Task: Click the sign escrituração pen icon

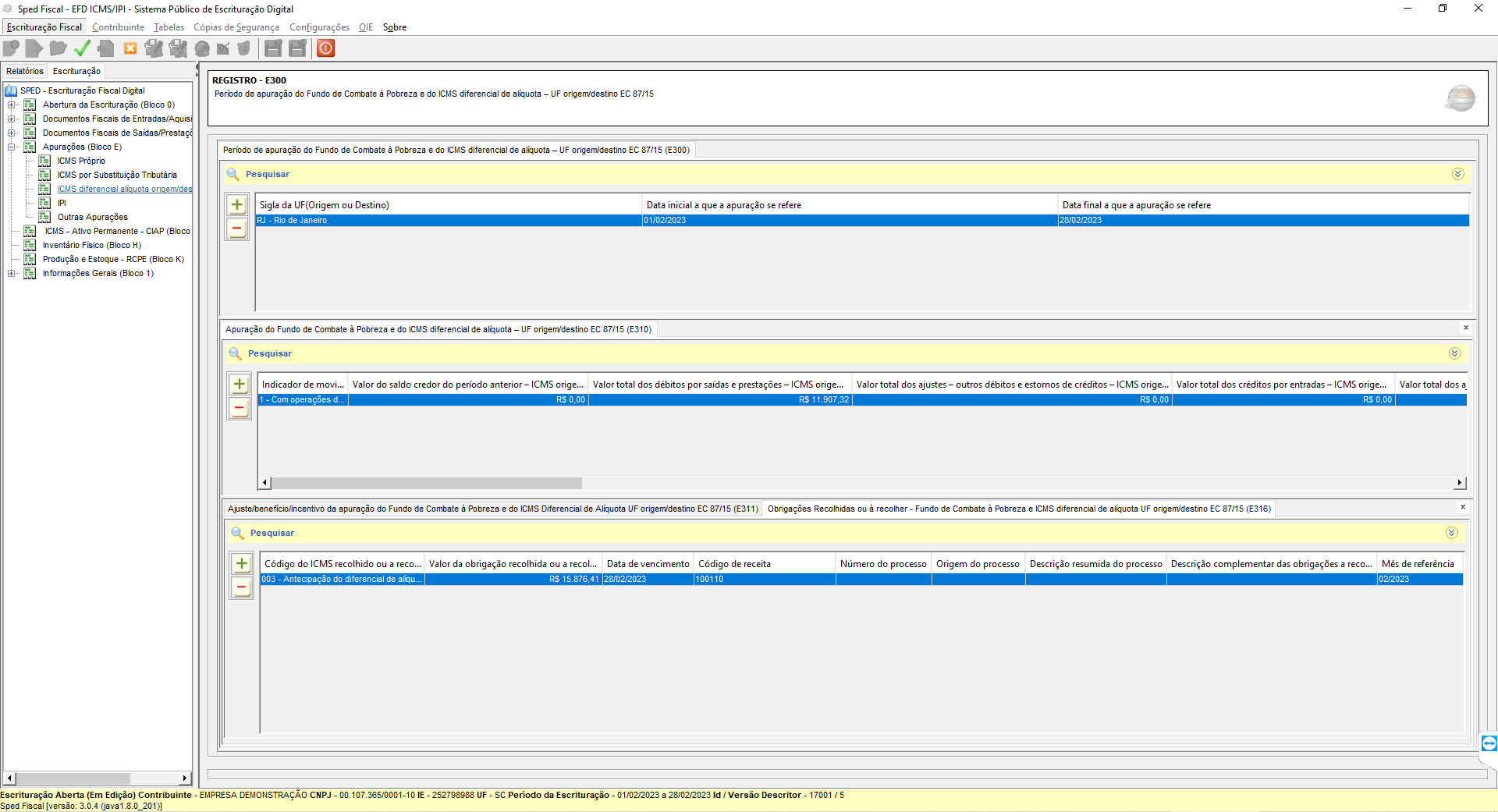Action: tap(154, 48)
